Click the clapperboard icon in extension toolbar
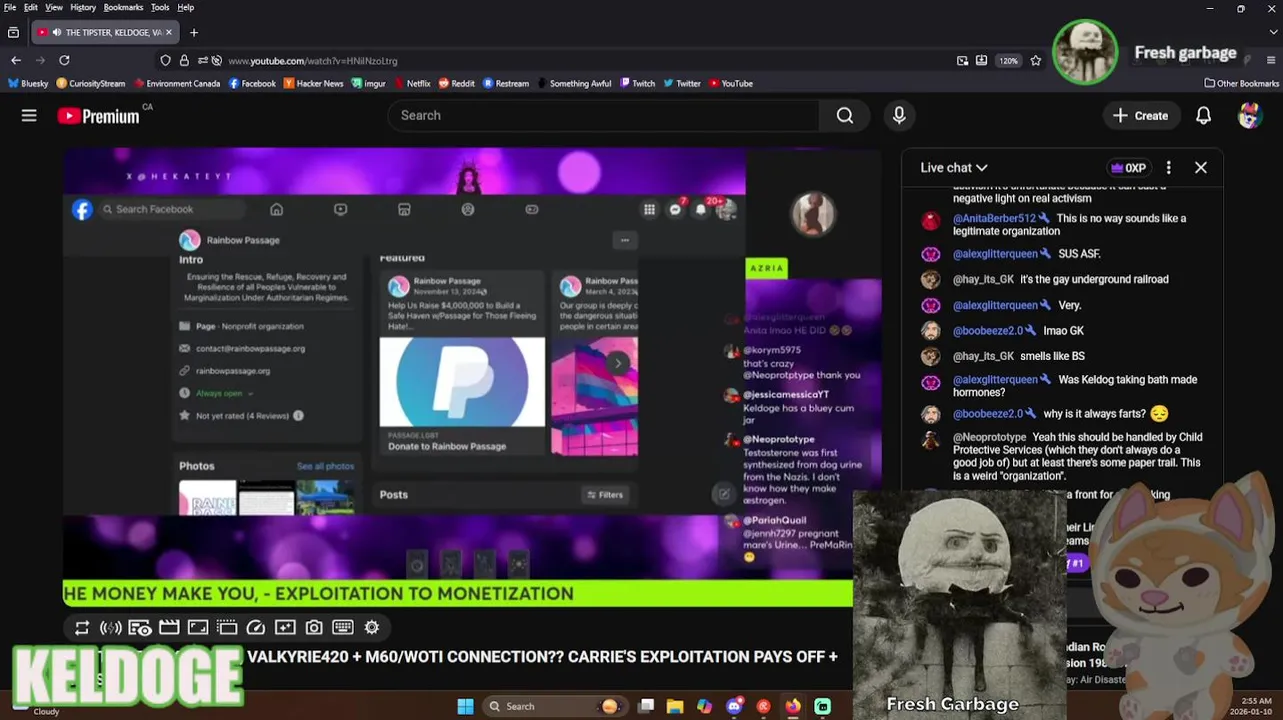This screenshot has width=1283, height=720. point(169,627)
